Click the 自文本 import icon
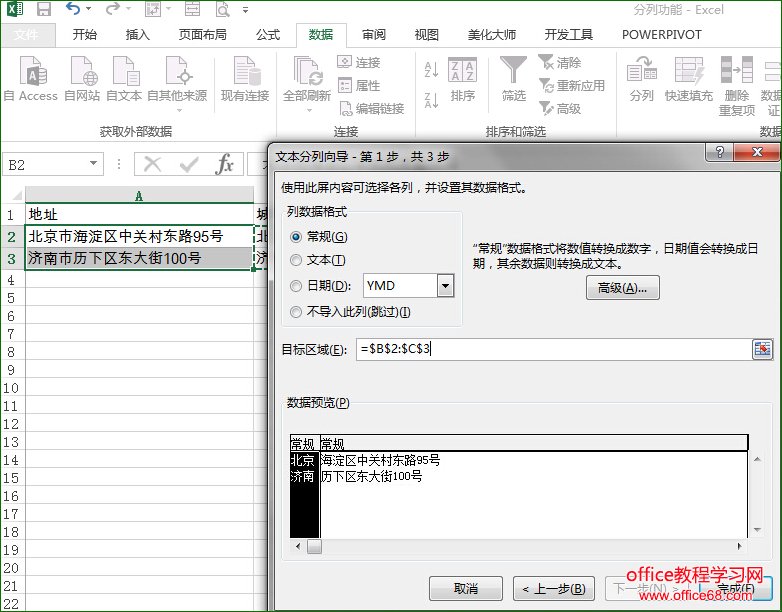The width and height of the screenshot is (782, 612). pyautogui.click(x=125, y=74)
